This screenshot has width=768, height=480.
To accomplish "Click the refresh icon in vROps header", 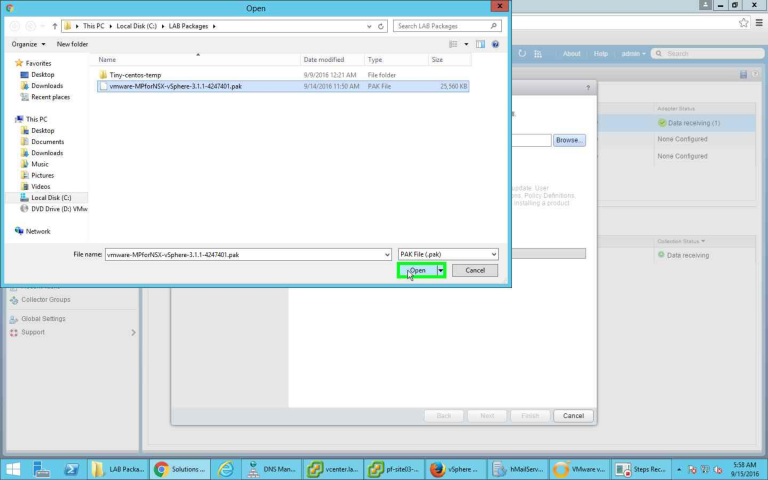I will [x=522, y=53].
